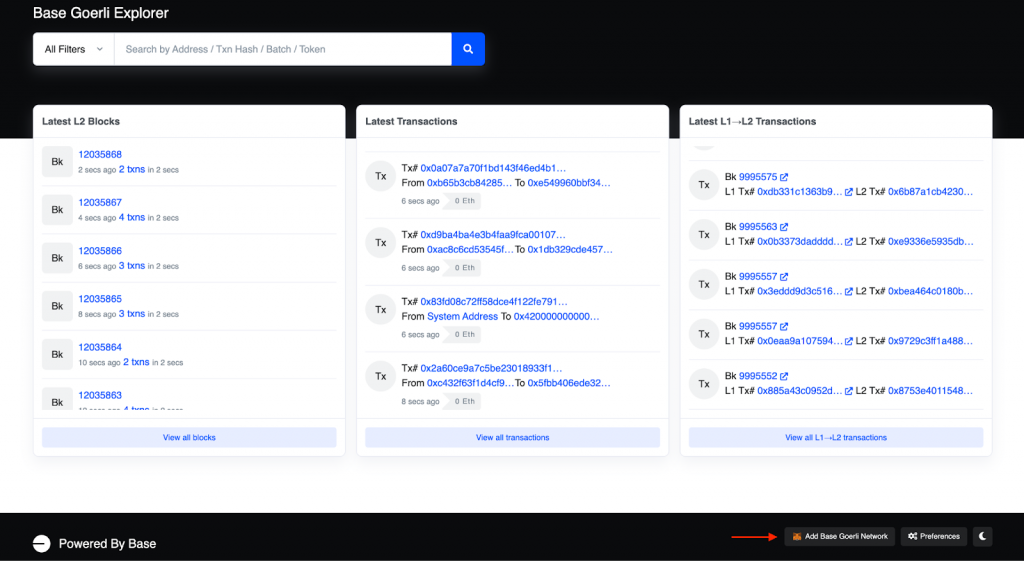Image resolution: width=1024 pixels, height=561 pixels.
Task: Click Bk icon beside block 12035866
Action: 57,258
